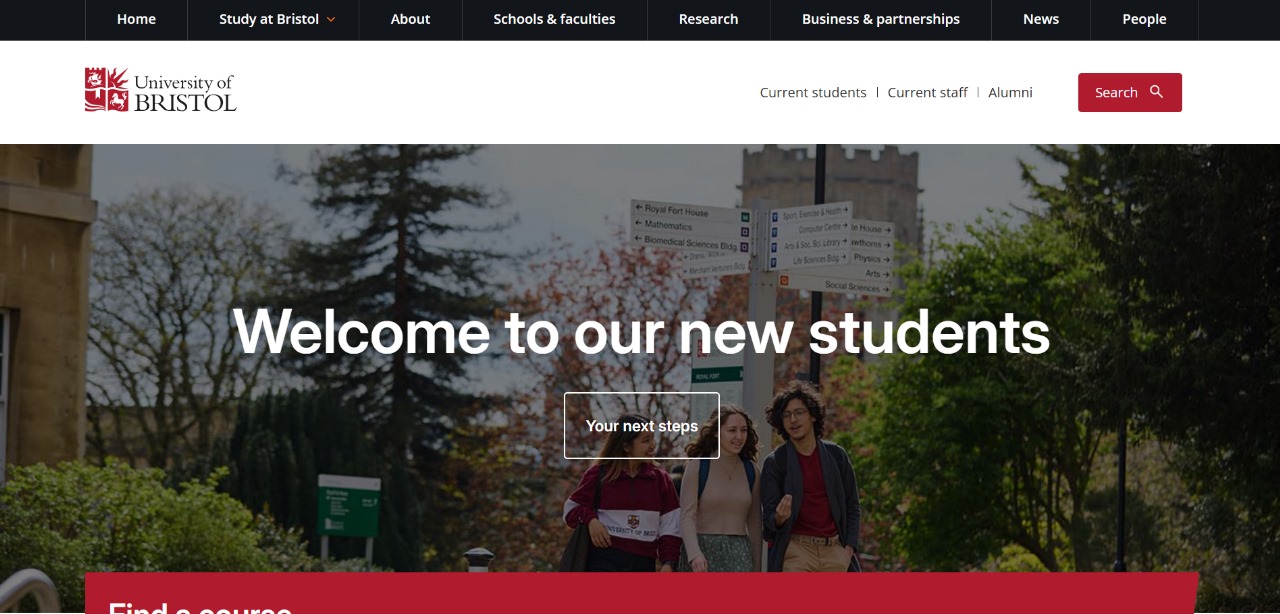1280x614 pixels.
Task: Click the Find a course red panel
Action: [x=641, y=593]
